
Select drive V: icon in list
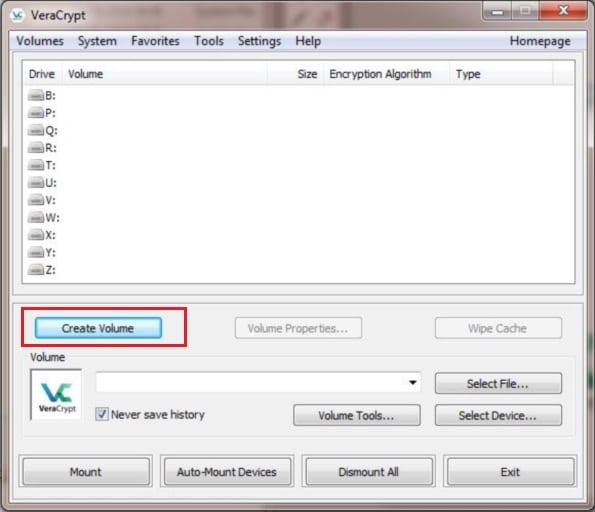(36, 200)
